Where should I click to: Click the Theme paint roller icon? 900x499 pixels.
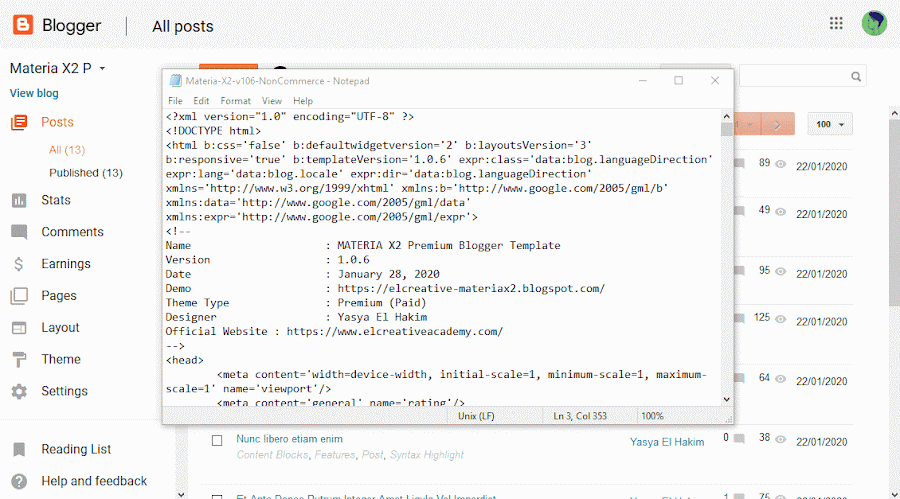click(19, 359)
